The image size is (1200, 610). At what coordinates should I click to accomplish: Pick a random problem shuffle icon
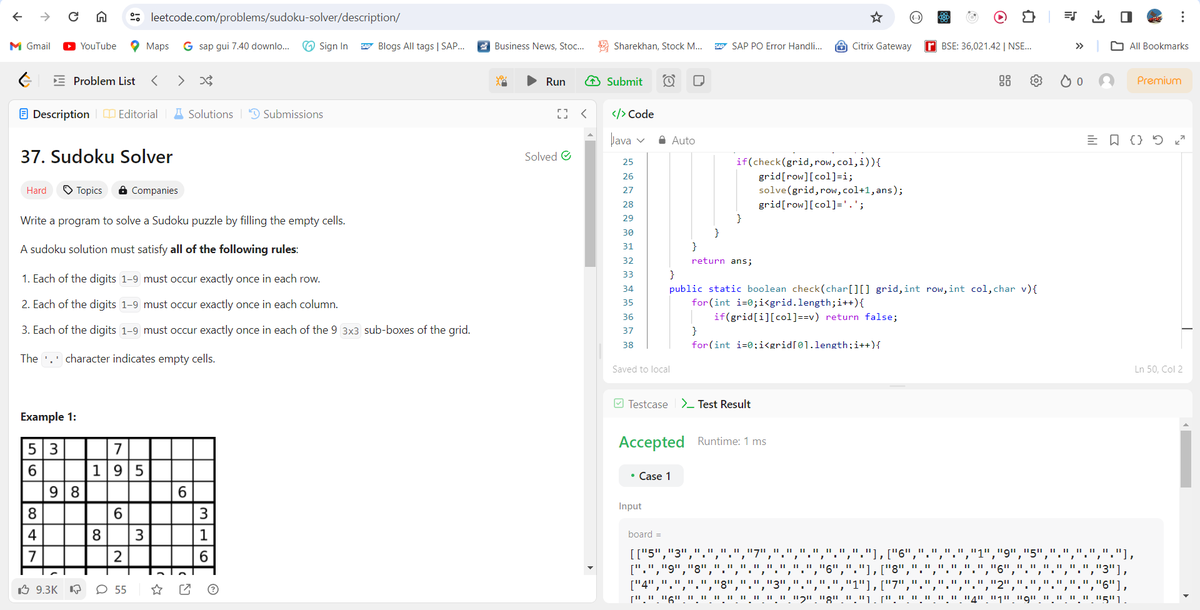[x=206, y=81]
